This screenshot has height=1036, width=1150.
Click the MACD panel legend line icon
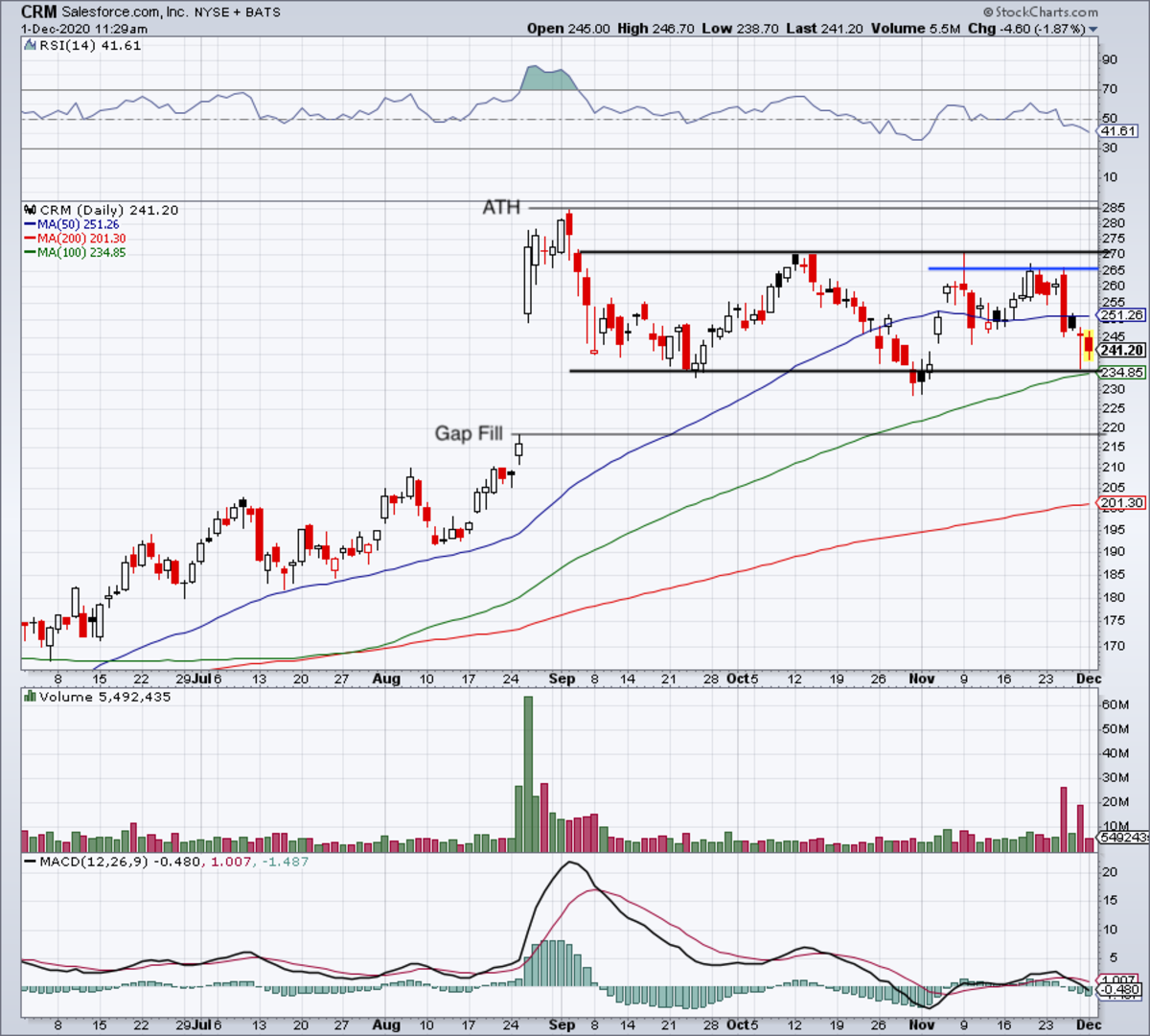29,862
